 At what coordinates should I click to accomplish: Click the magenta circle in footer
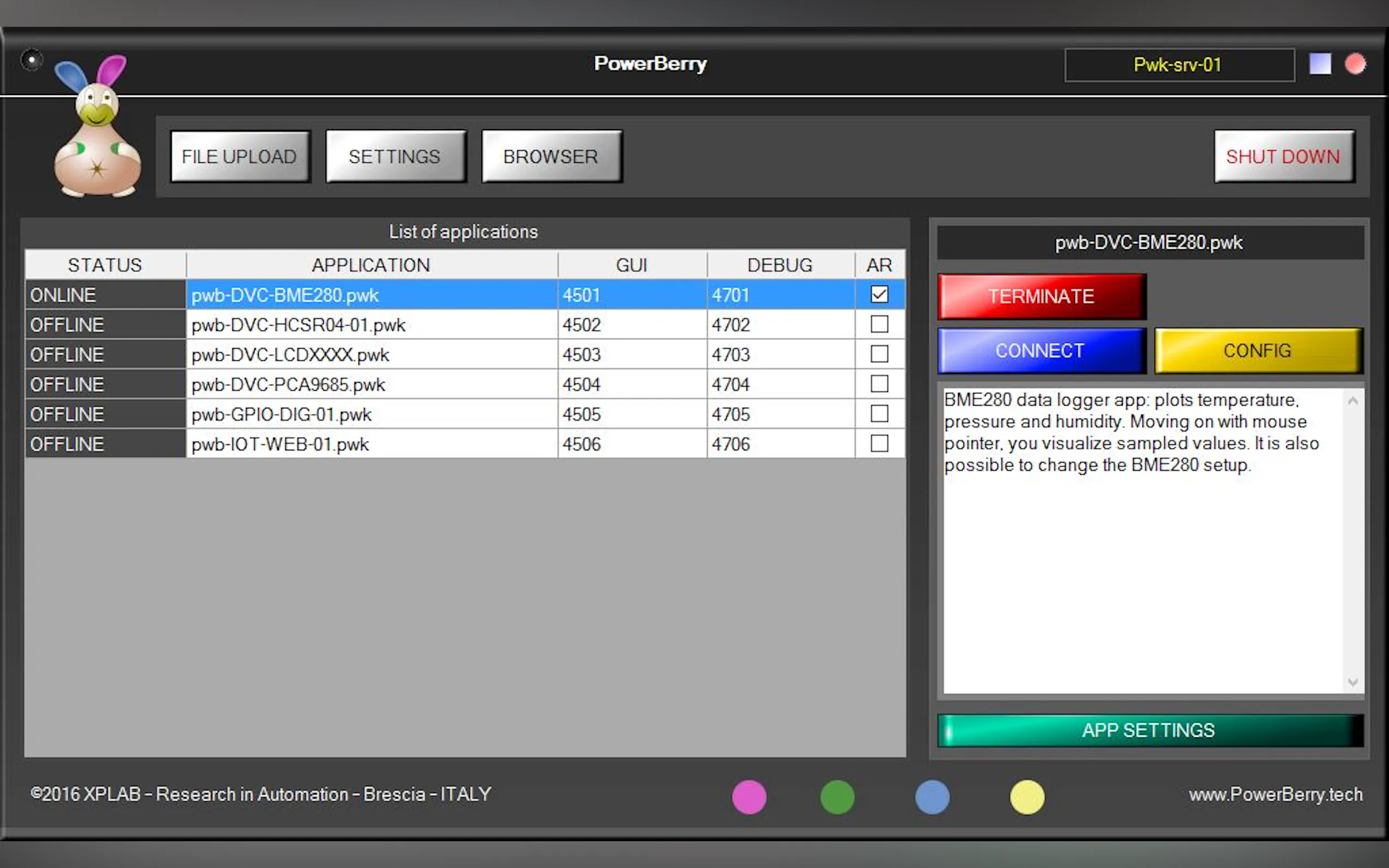coord(749,797)
